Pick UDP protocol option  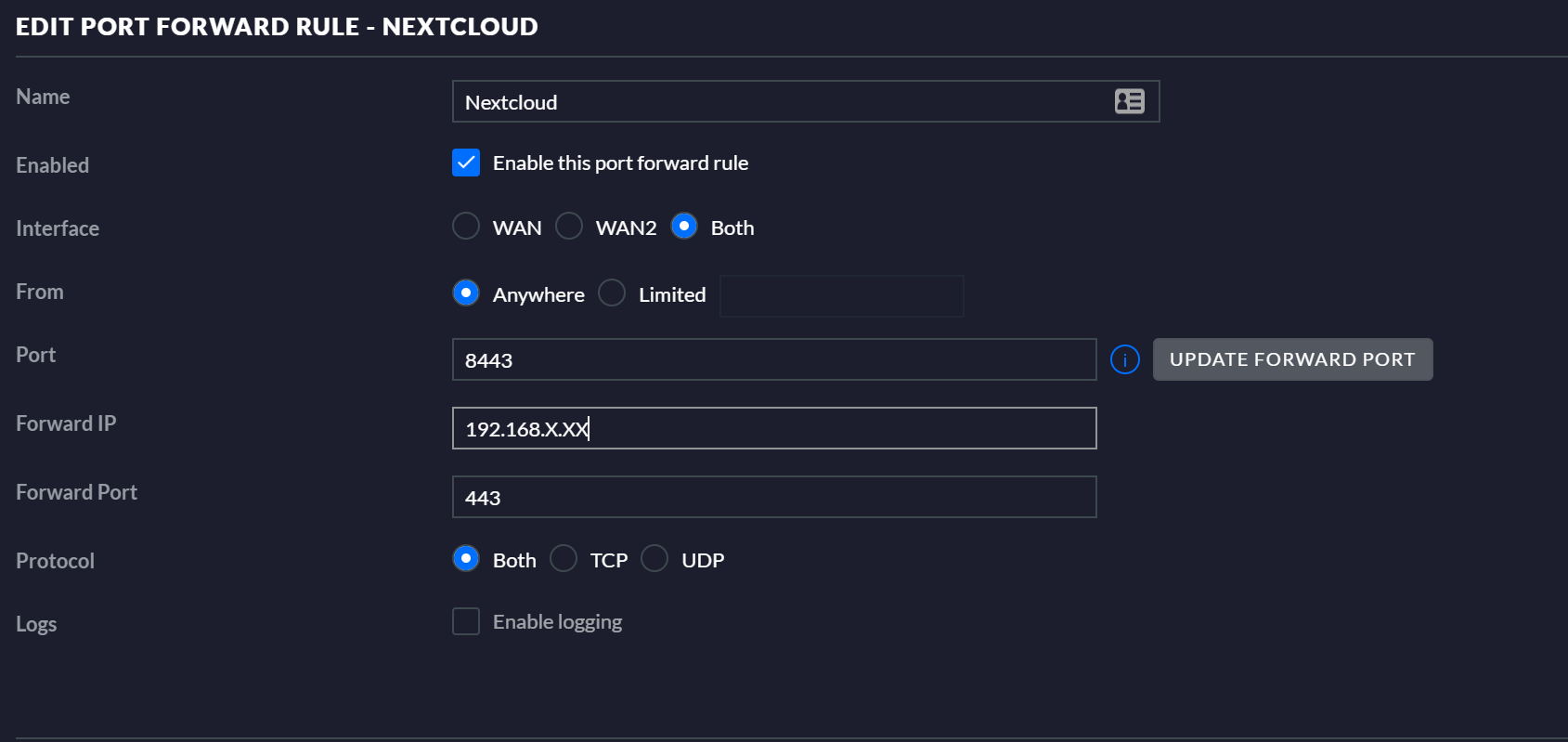click(654, 559)
